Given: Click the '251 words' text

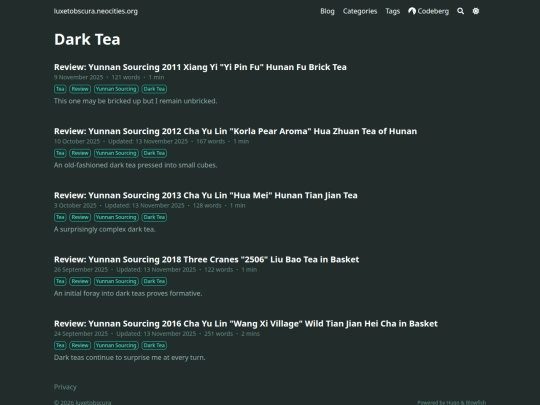Looking at the screenshot, I should pos(218,334).
